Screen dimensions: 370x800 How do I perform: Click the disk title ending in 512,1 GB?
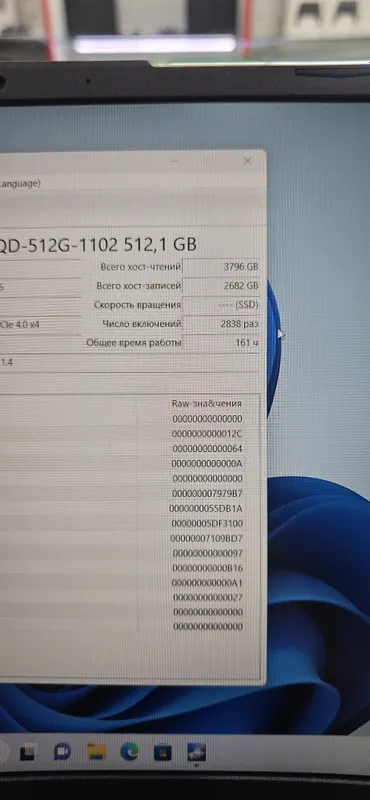[x=98, y=245]
